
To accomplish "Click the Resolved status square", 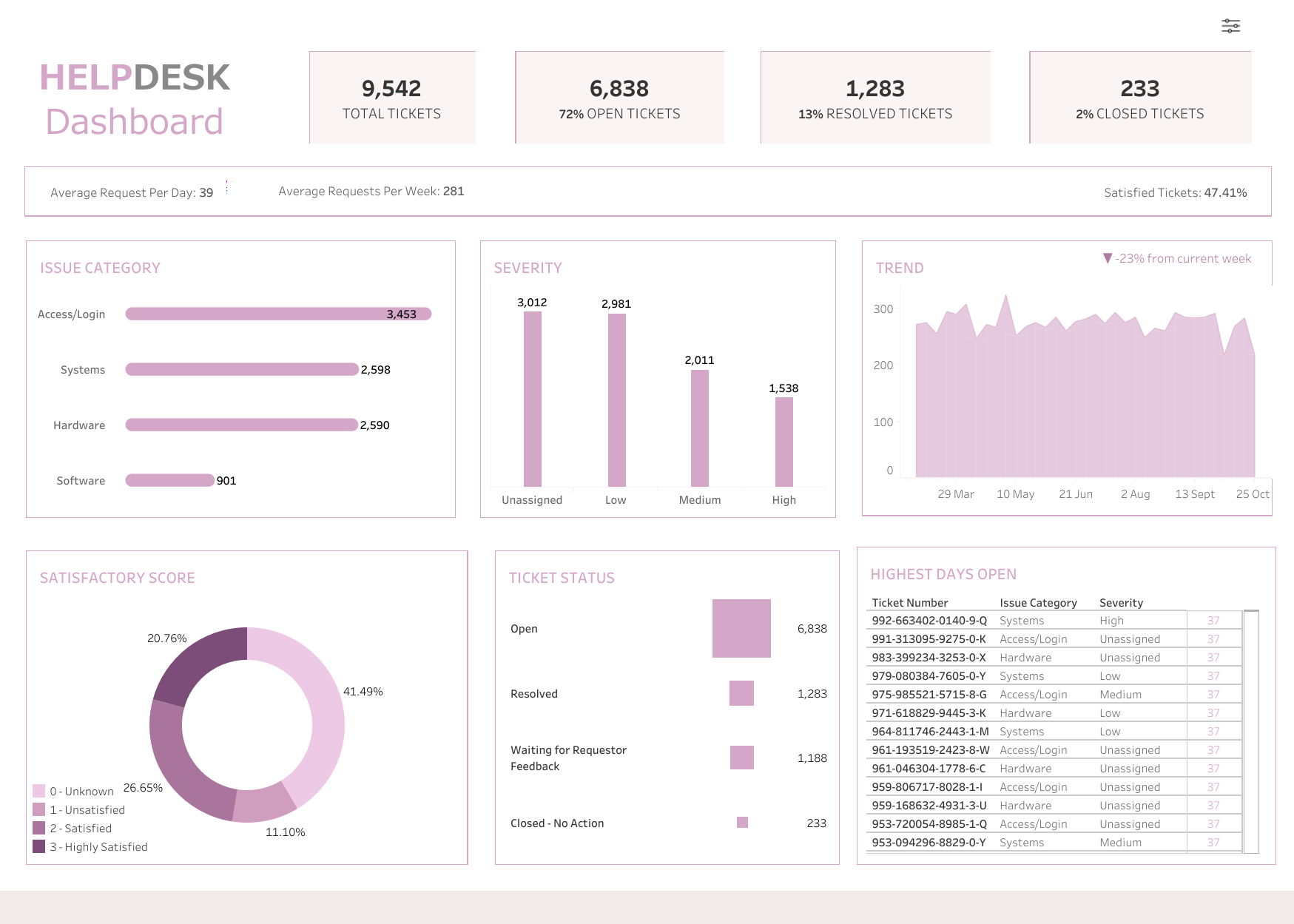I will [x=741, y=693].
